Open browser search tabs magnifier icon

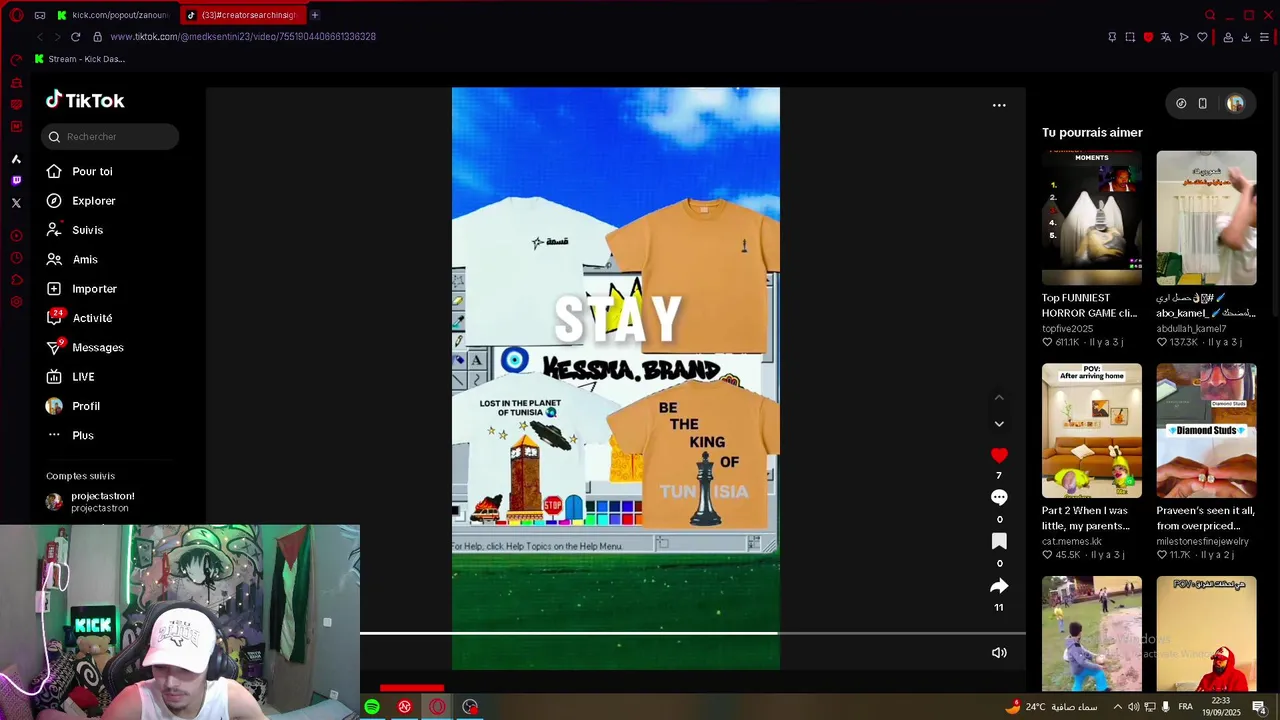[x=1210, y=15]
